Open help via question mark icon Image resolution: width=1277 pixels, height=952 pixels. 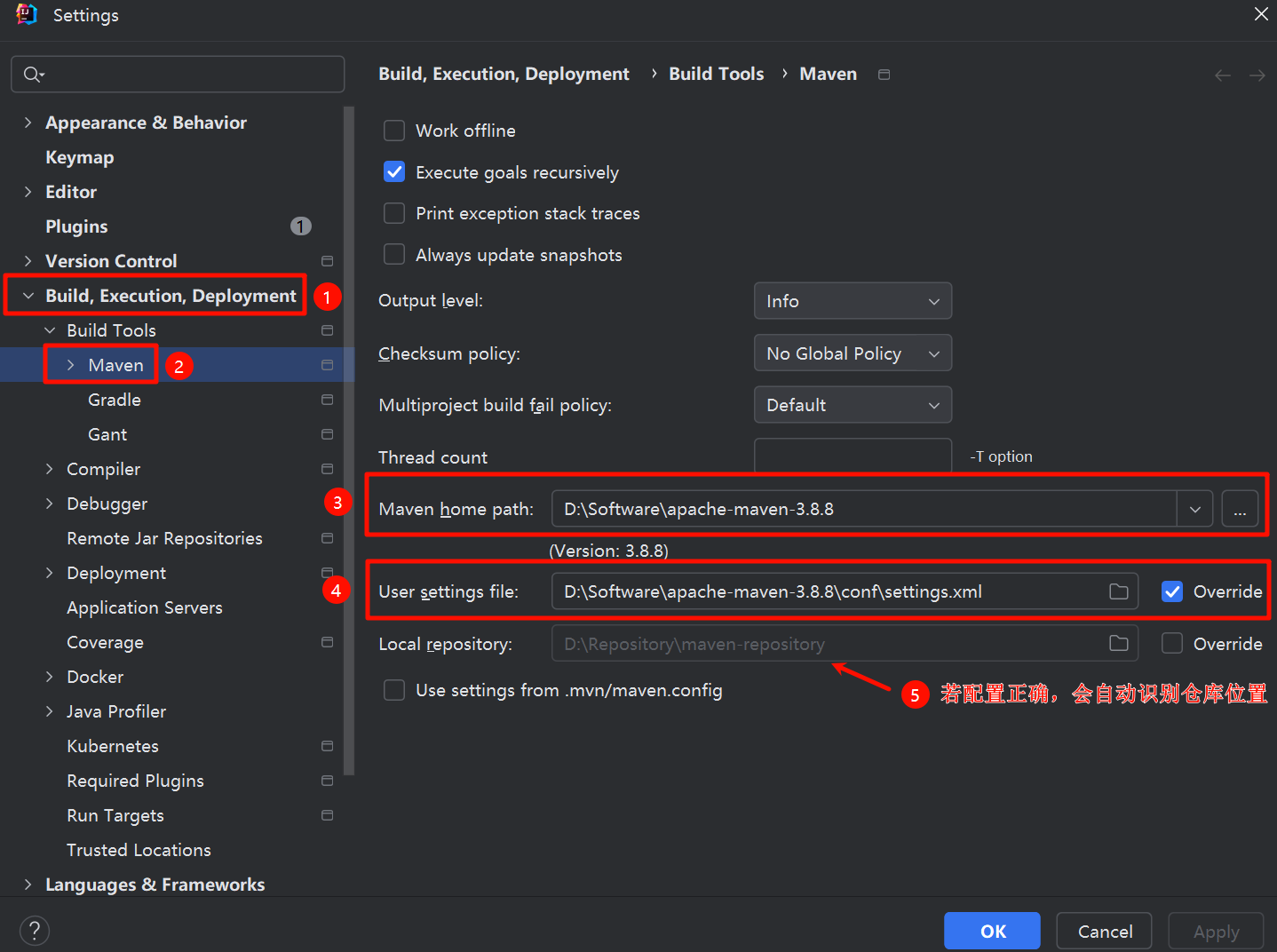coord(35,931)
